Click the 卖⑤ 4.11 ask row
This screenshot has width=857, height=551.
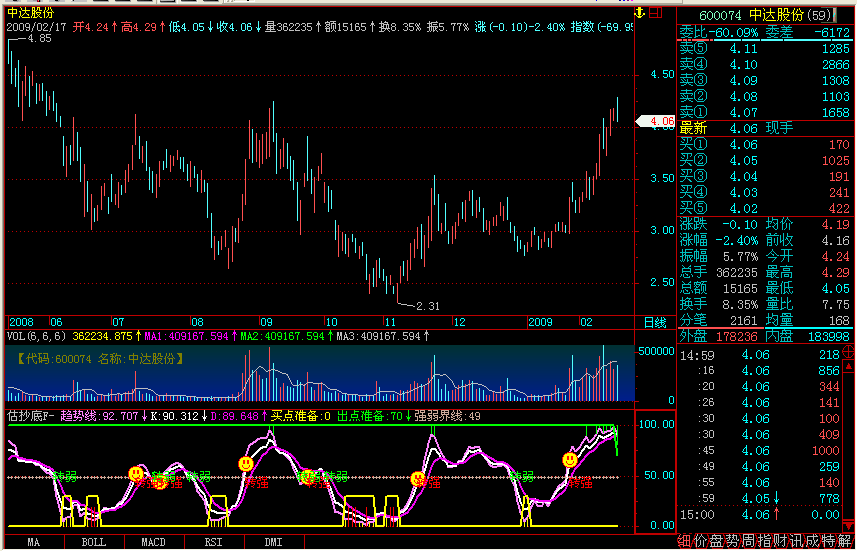pyautogui.click(x=764, y=49)
